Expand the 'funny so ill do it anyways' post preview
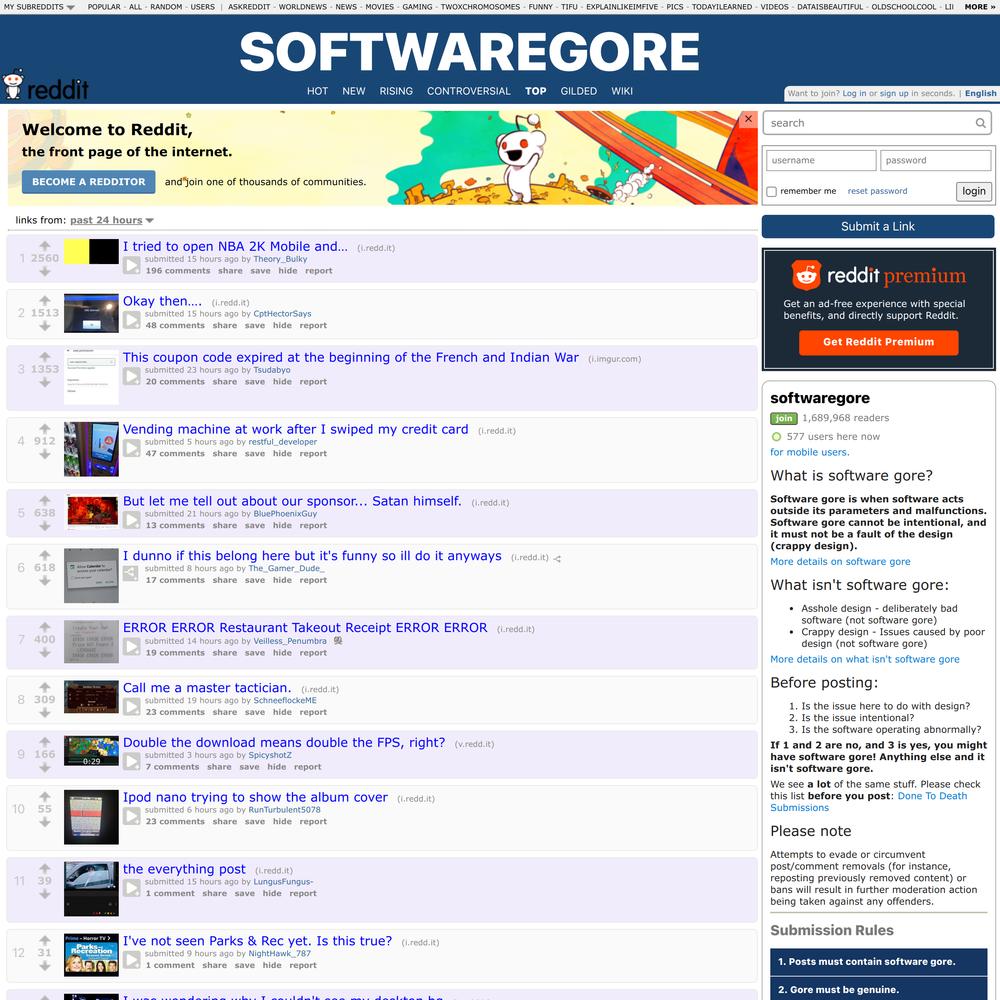Image resolution: width=1000 pixels, height=1000 pixels. coord(131,575)
